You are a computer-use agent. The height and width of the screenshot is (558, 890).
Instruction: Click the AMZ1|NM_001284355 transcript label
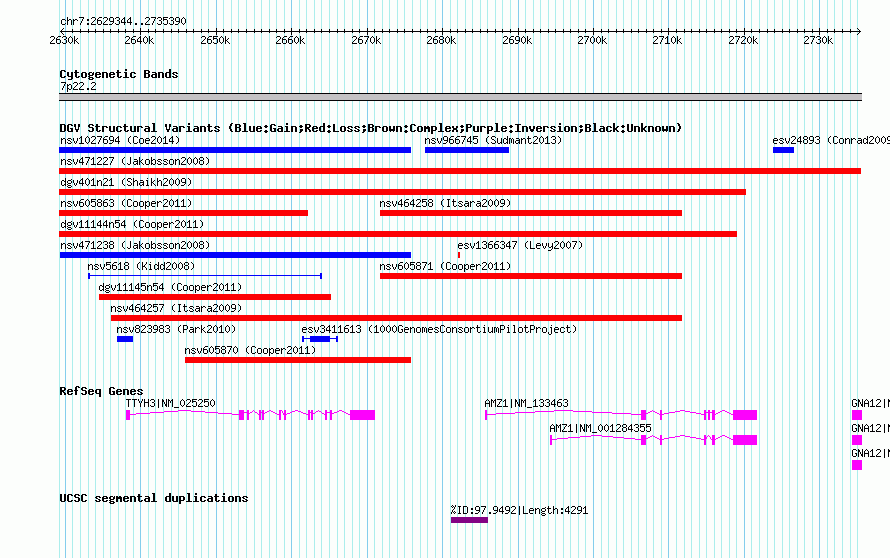(x=600, y=428)
